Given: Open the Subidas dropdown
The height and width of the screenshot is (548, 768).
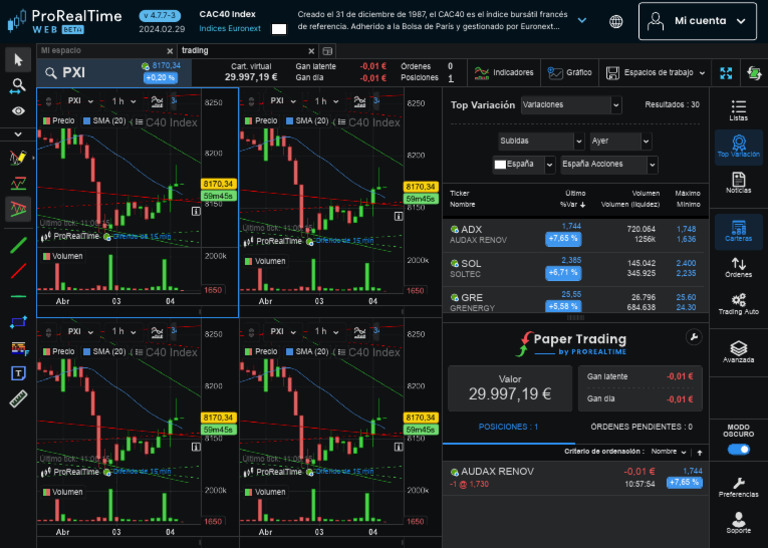Looking at the screenshot, I should [x=541, y=141].
